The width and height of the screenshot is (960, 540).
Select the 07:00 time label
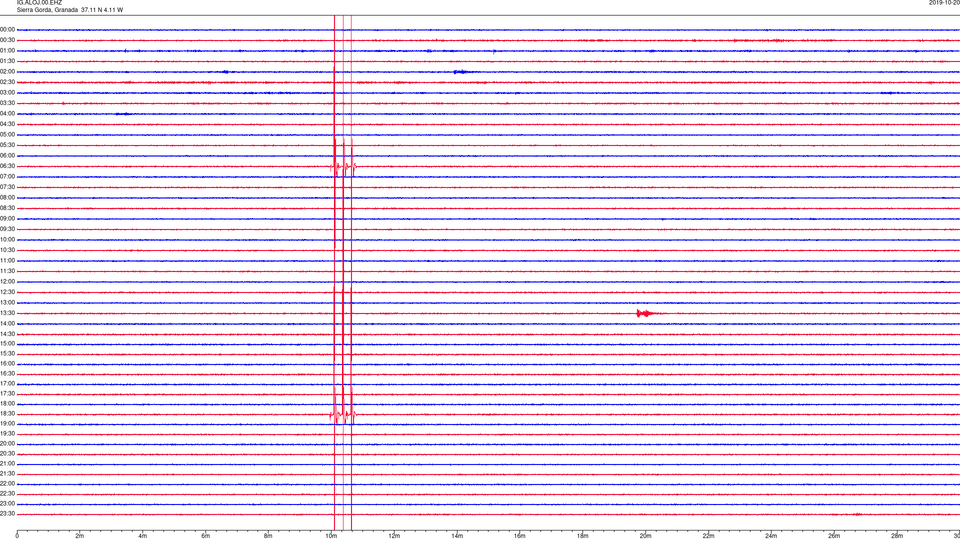(x=7, y=177)
